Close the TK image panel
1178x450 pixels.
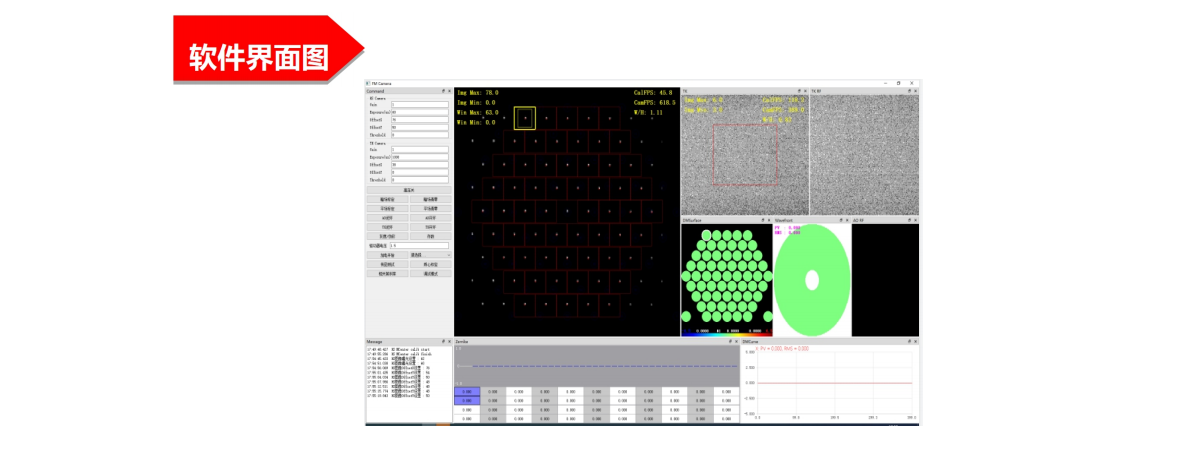point(805,91)
